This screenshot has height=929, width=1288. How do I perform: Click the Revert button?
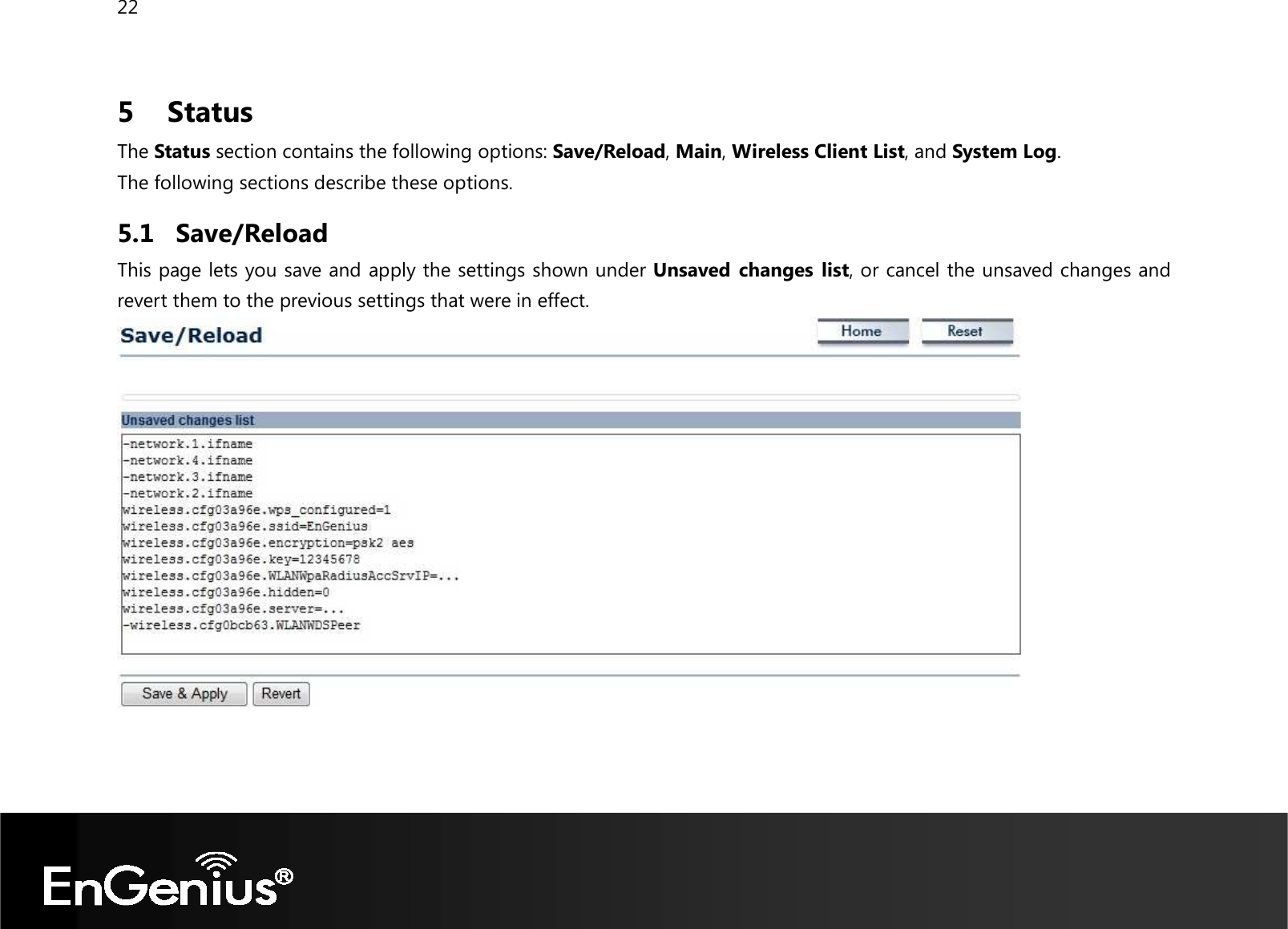coord(281,694)
